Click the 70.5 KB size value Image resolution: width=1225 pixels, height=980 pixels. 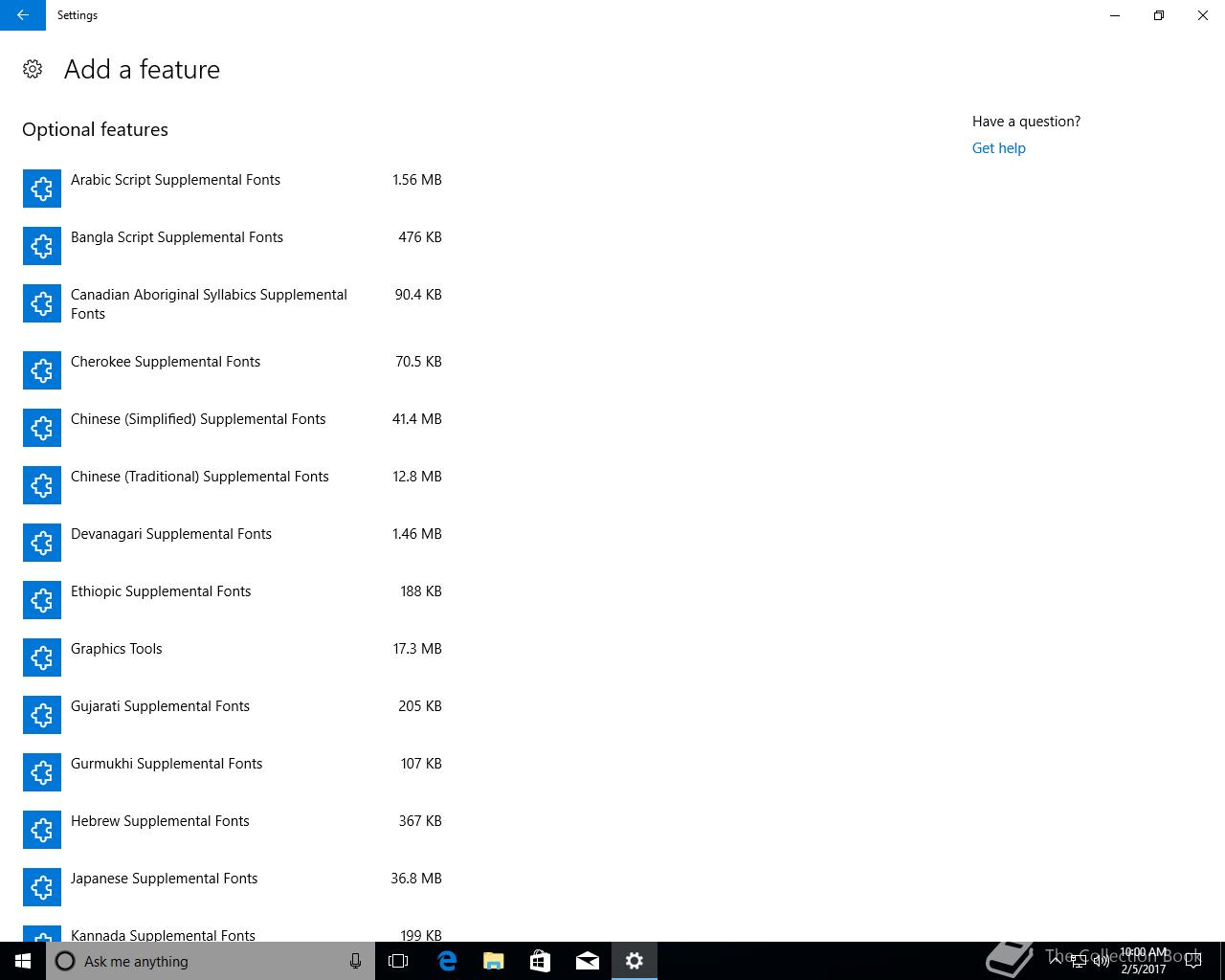418,362
